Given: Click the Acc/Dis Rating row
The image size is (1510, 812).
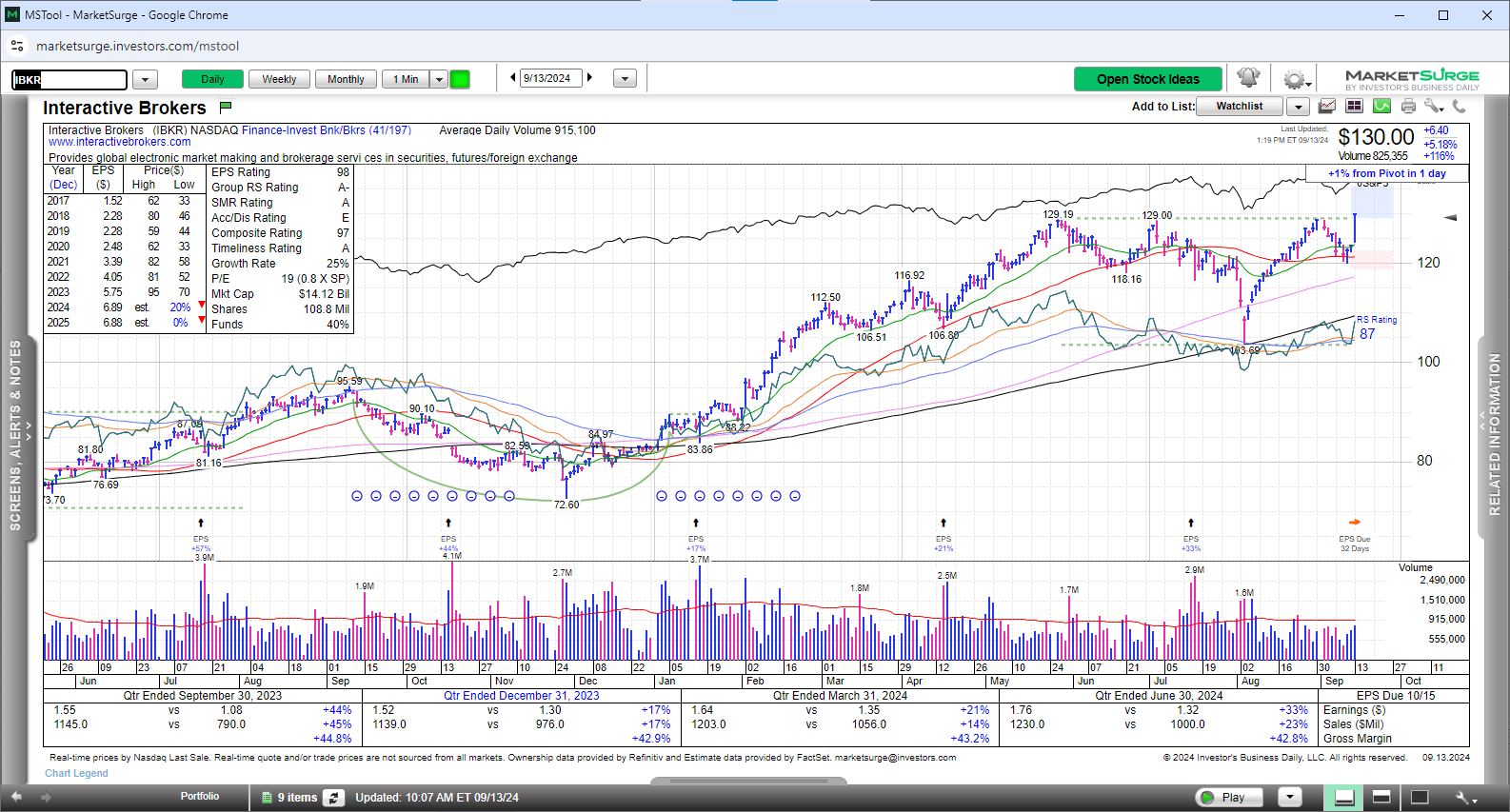Looking at the screenshot, I should [x=280, y=218].
